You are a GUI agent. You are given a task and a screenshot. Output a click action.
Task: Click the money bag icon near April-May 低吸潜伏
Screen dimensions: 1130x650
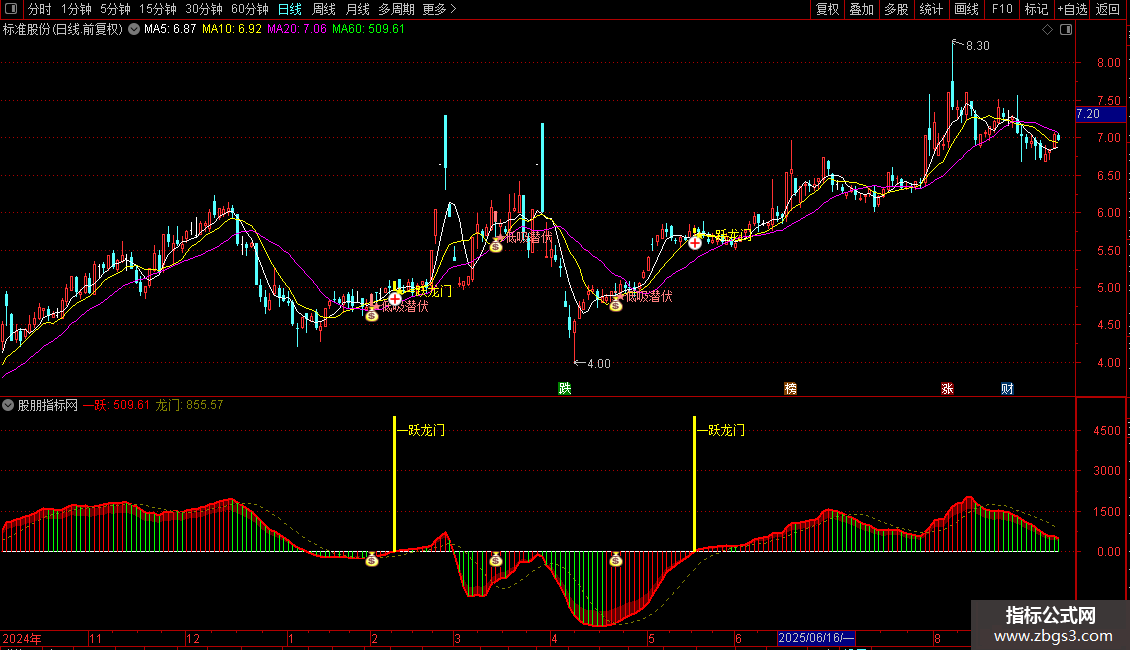point(615,305)
